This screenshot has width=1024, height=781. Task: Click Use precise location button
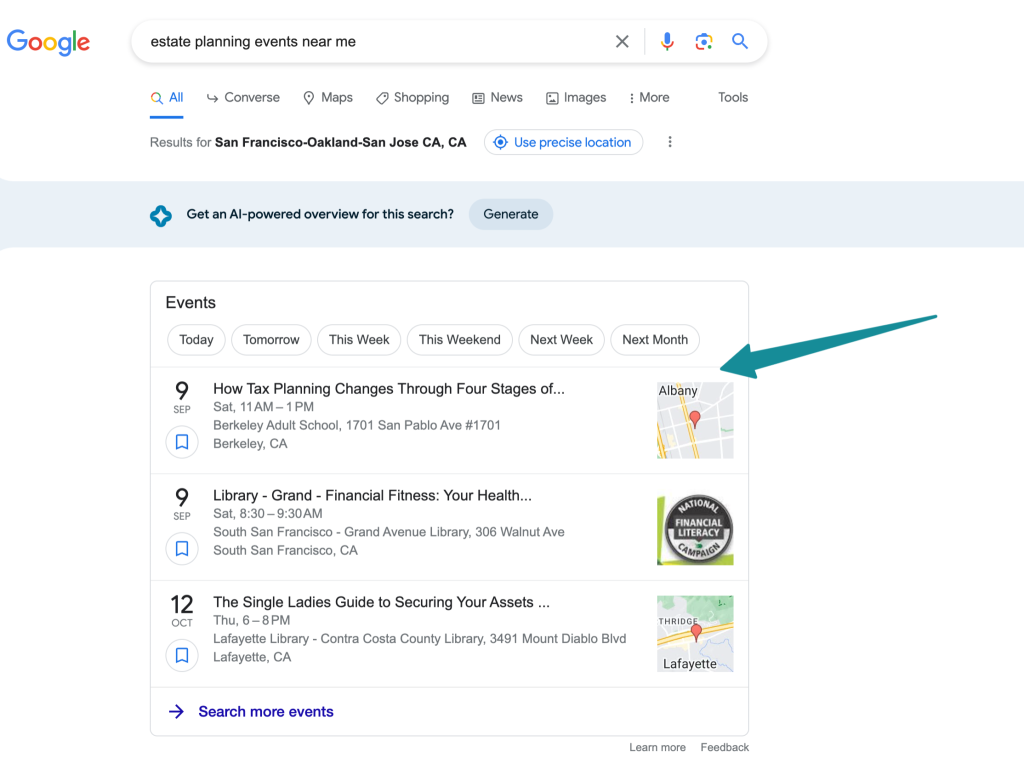pos(564,142)
